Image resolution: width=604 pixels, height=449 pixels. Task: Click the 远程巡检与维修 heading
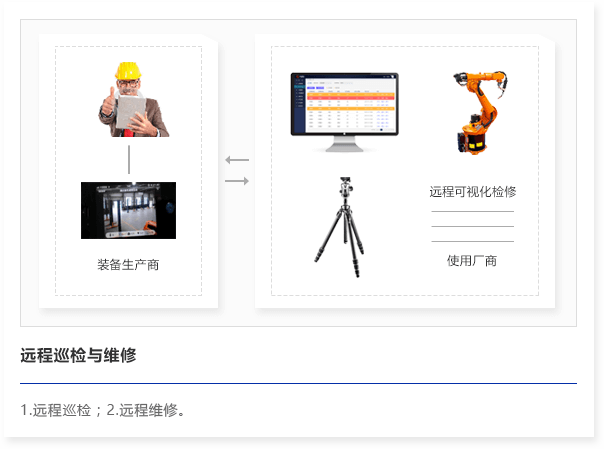(x=78, y=355)
